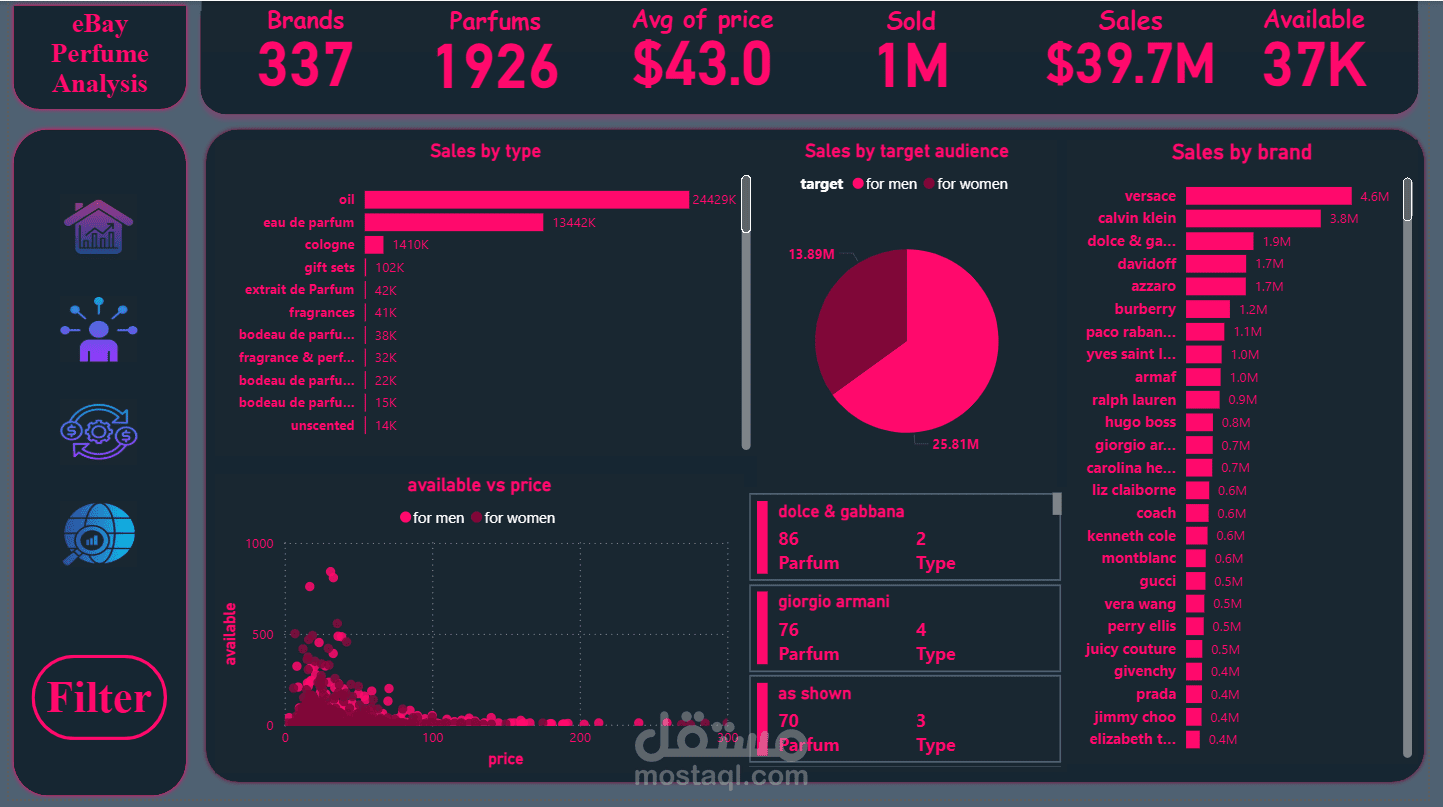Click the Filter button

99,697
